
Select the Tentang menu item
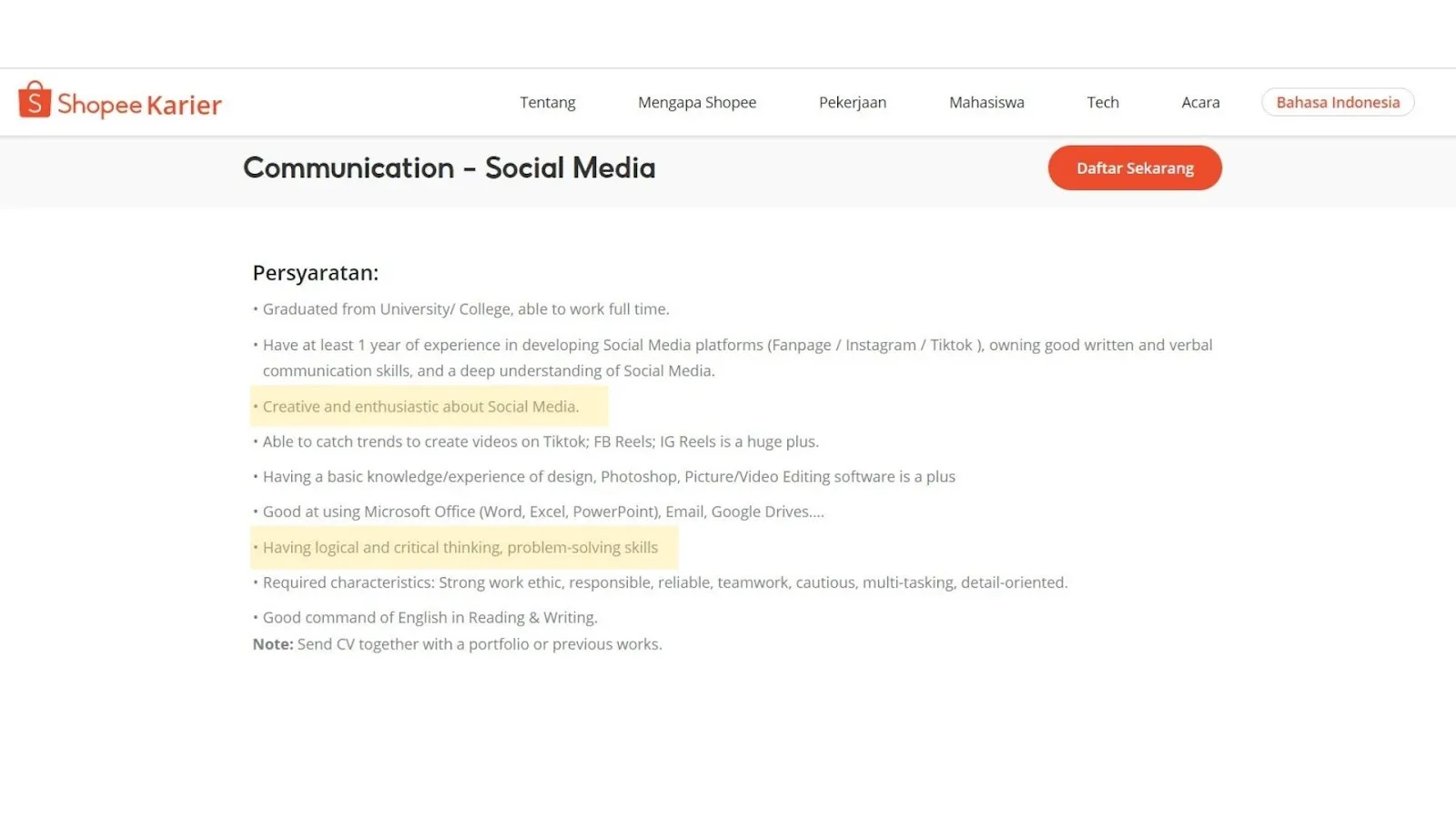547,102
